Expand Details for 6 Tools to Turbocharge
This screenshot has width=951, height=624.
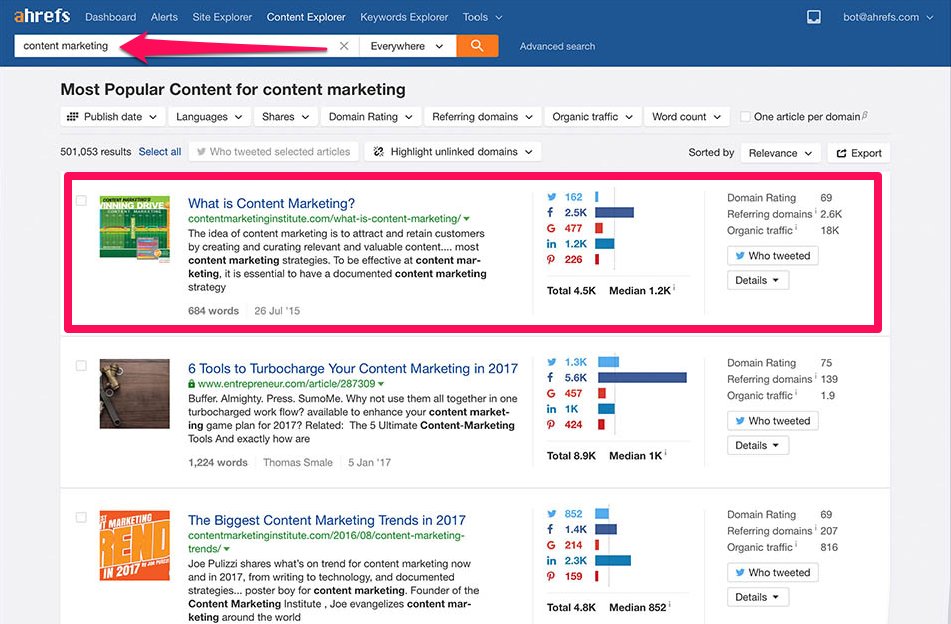(758, 445)
